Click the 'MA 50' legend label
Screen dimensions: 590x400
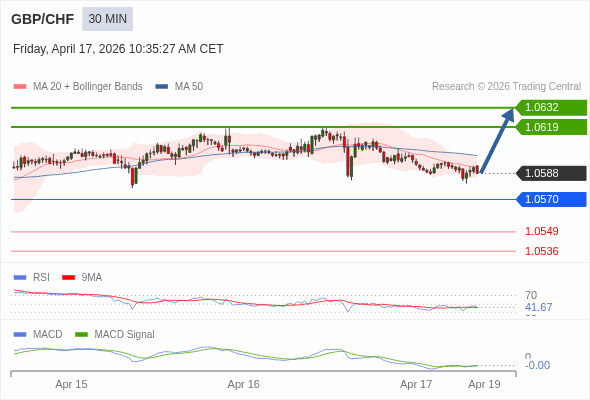pos(189,87)
